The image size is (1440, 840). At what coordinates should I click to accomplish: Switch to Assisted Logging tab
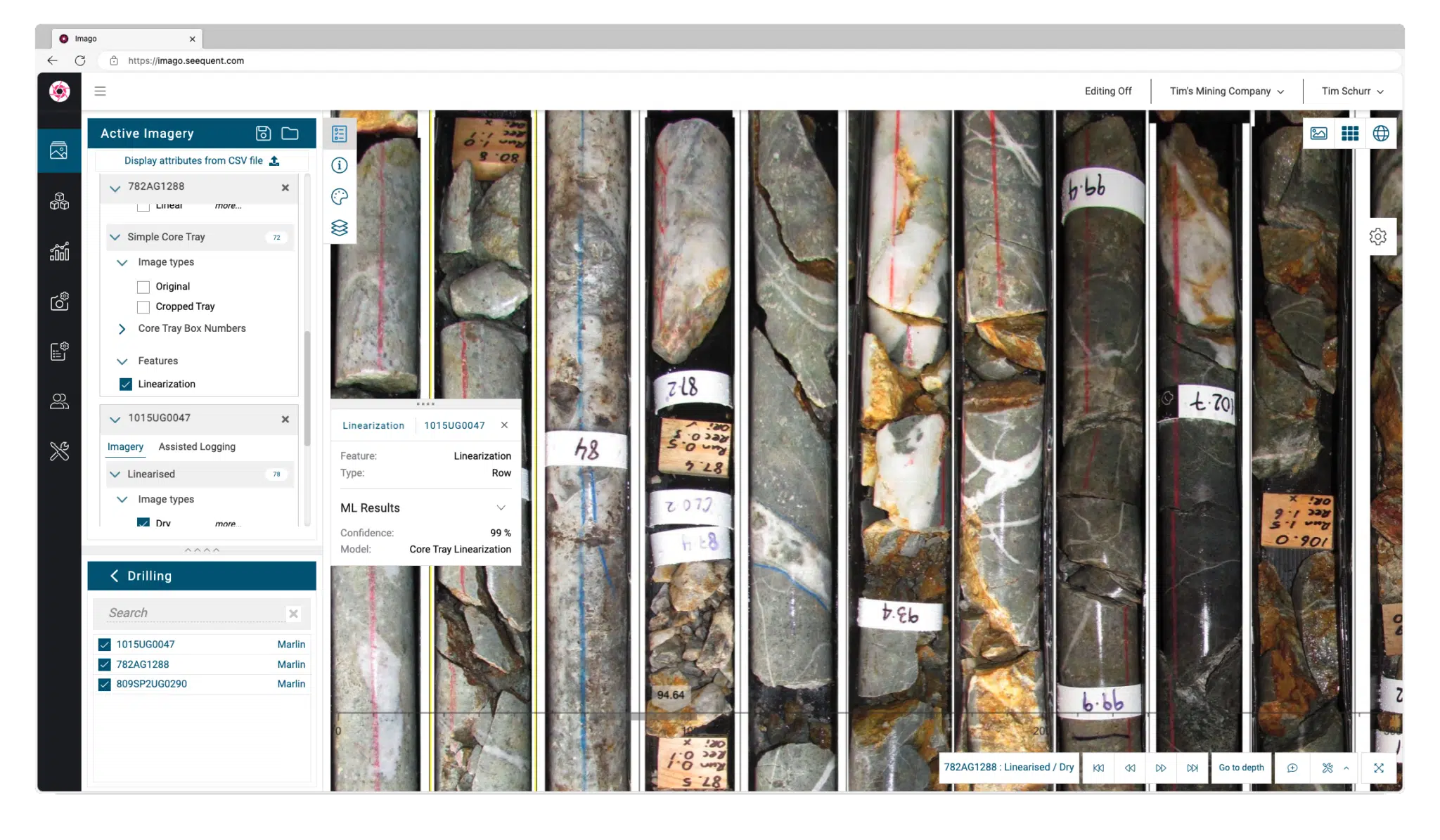click(x=196, y=446)
